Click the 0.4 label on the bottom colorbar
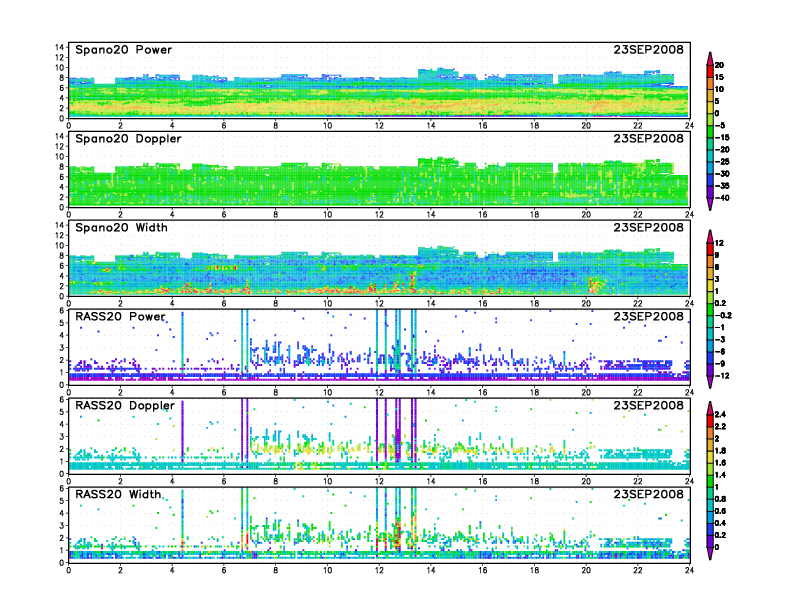This screenshot has width=792, height=612. pyautogui.click(x=720, y=523)
